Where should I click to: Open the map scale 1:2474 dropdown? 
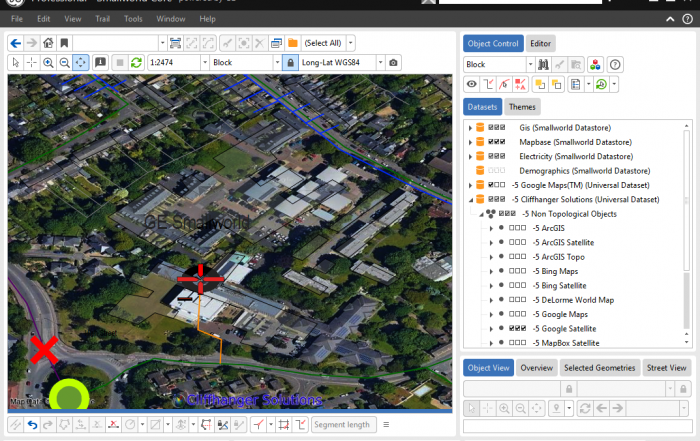[x=205, y=62]
